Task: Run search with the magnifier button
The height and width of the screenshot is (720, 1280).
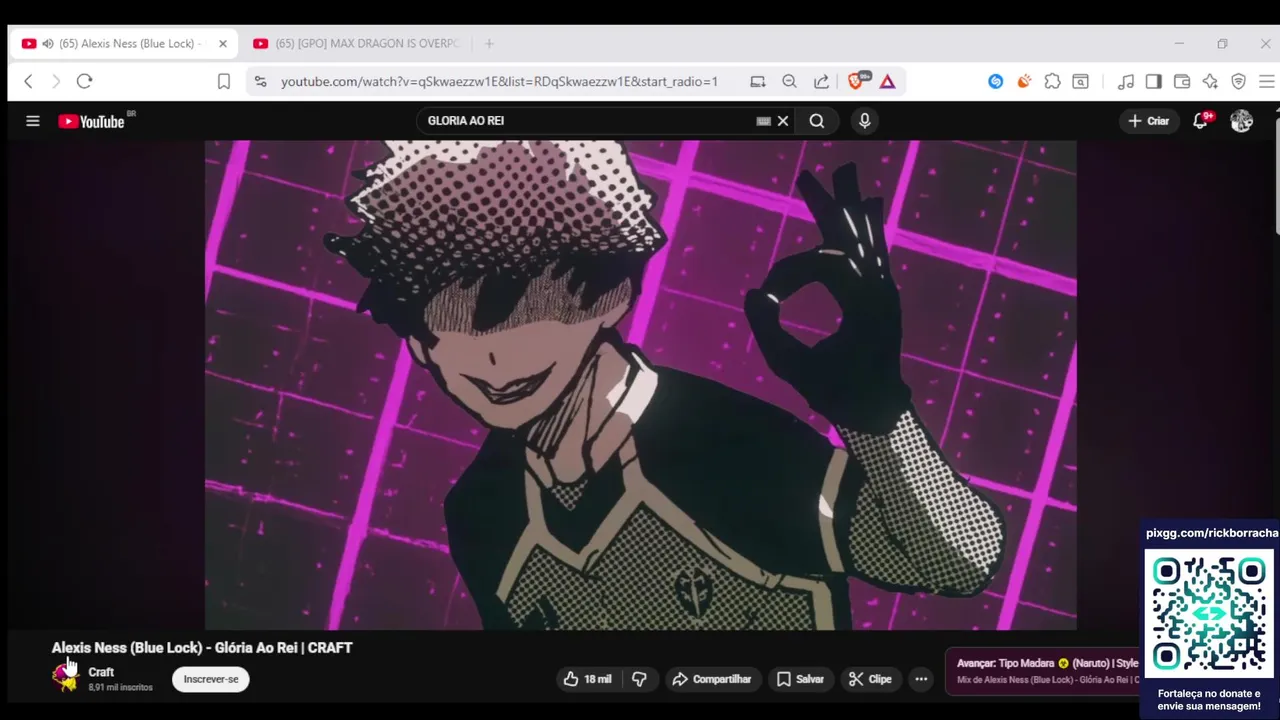Action: pos(817,121)
